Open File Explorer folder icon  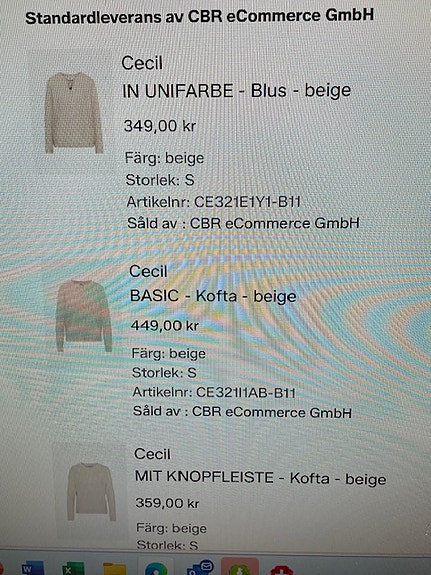click(x=114, y=569)
